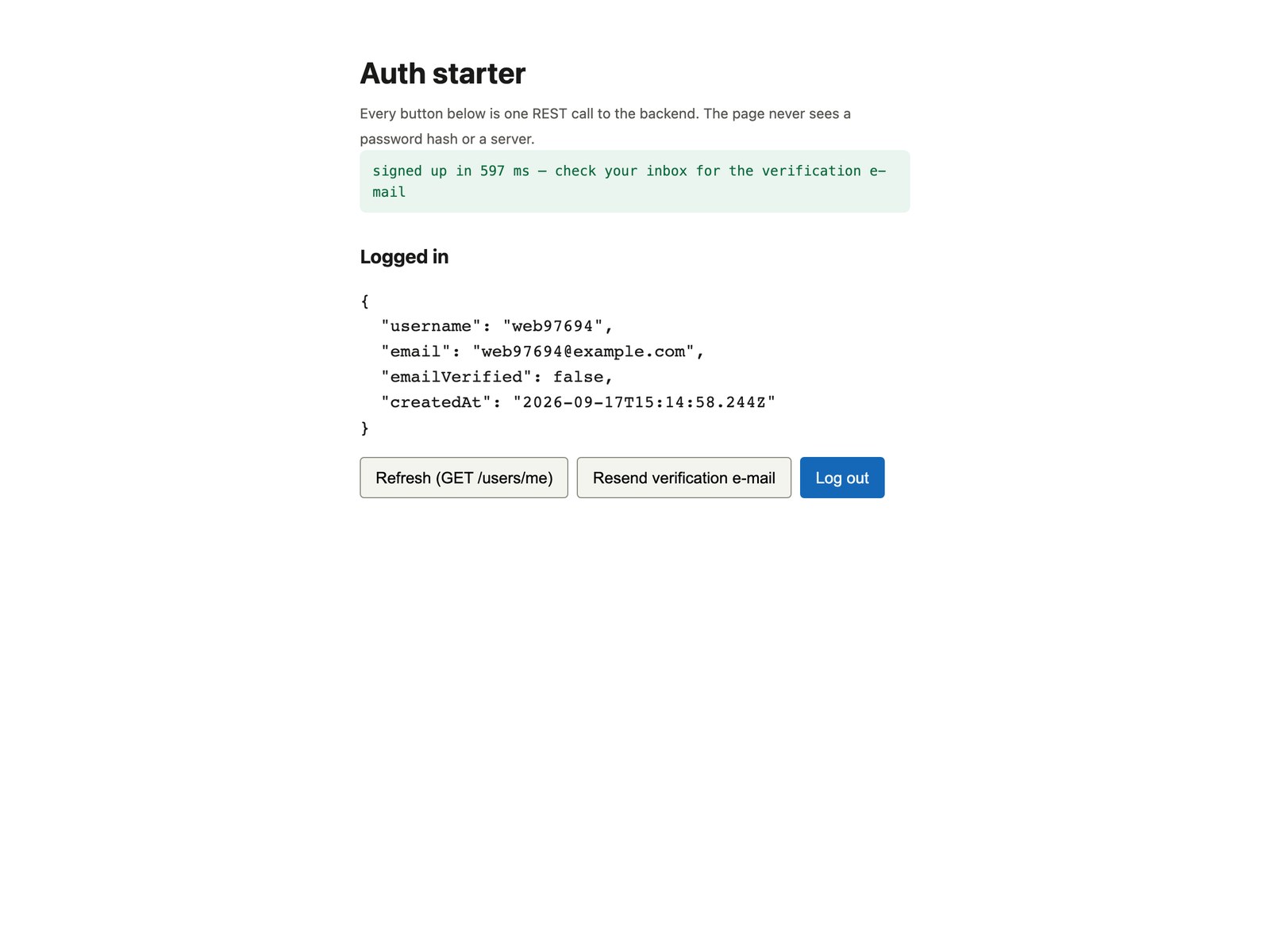Click the Refresh (GET /users/me) button
The image size is (1270, 952).
(x=464, y=478)
